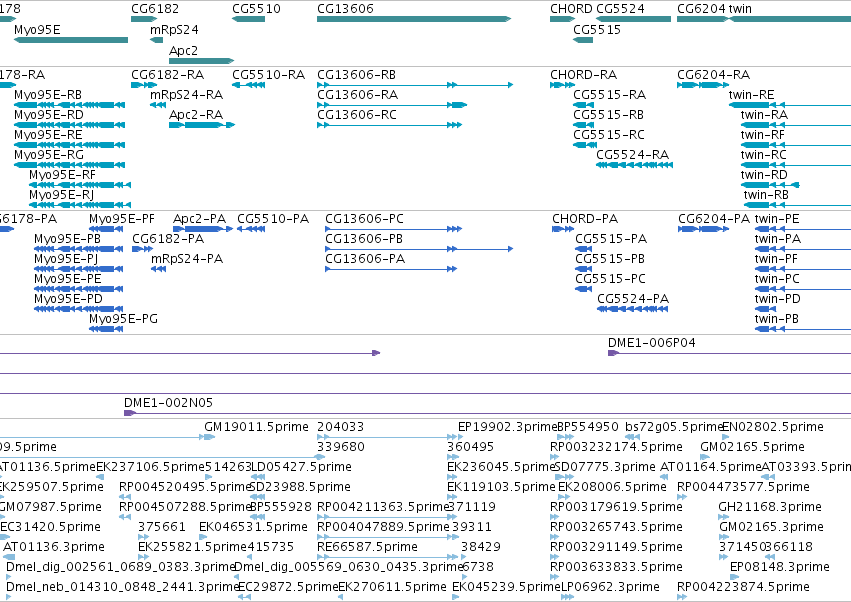Select the GM19011.5prime EST label
This screenshot has width=851, height=602.
click(x=256, y=427)
